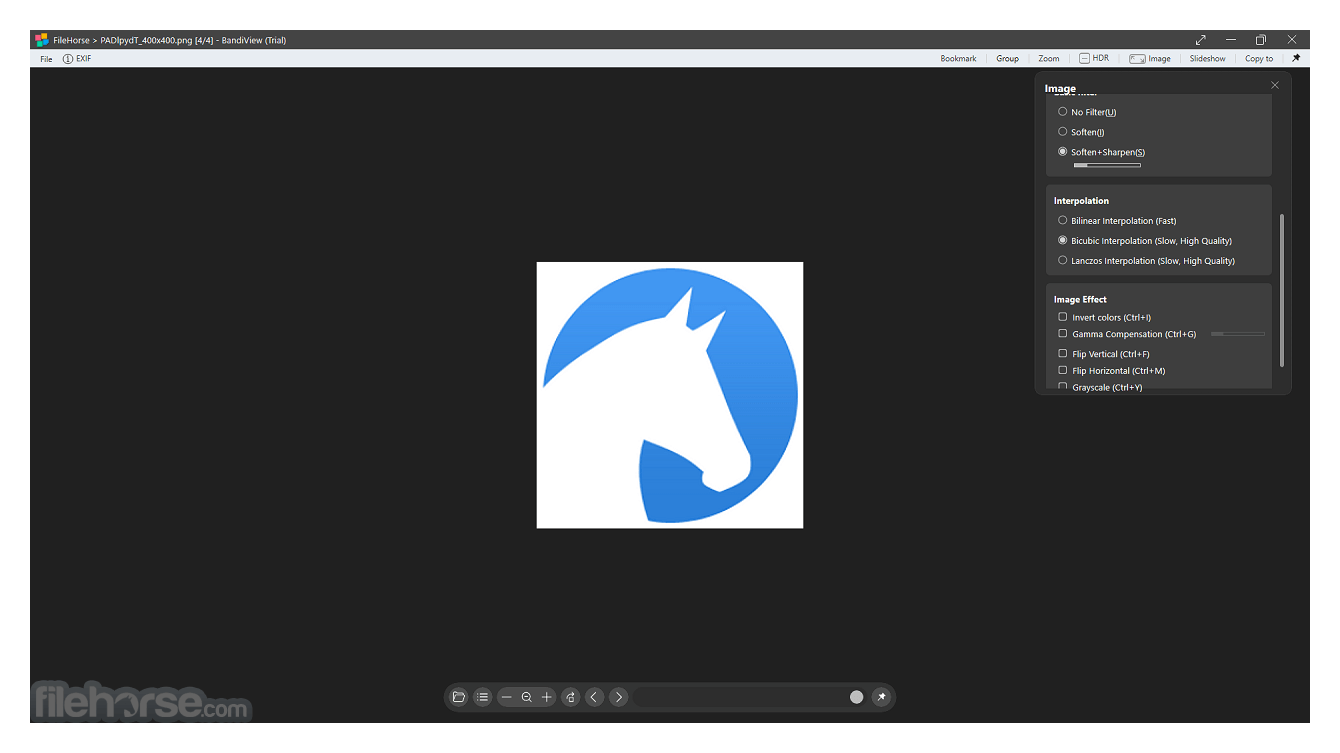1340x753 pixels.
Task: Select the No Filter option
Action: 1087,112
